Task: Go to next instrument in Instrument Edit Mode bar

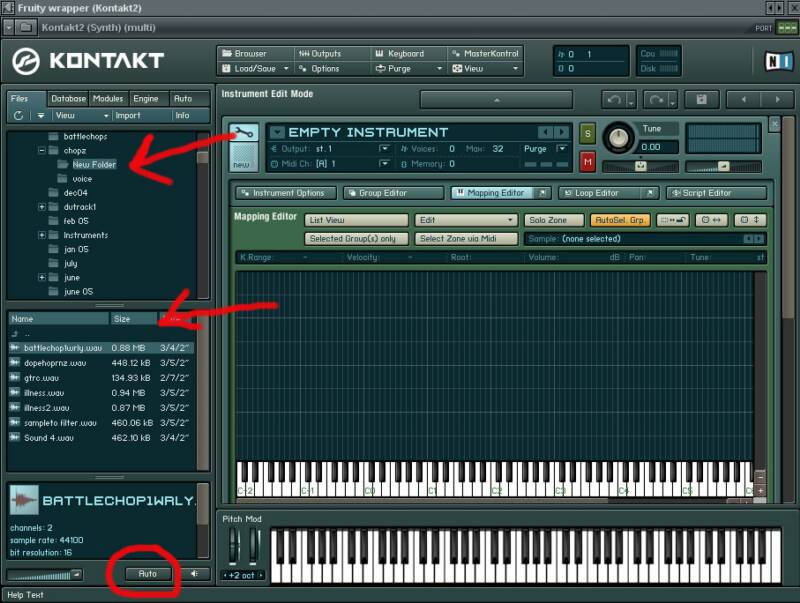Action: point(777,99)
